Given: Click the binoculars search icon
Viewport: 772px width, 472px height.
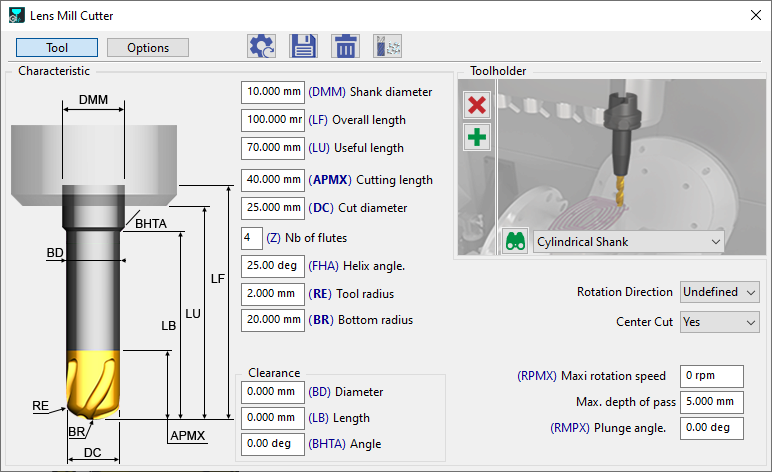Looking at the screenshot, I should (x=515, y=242).
